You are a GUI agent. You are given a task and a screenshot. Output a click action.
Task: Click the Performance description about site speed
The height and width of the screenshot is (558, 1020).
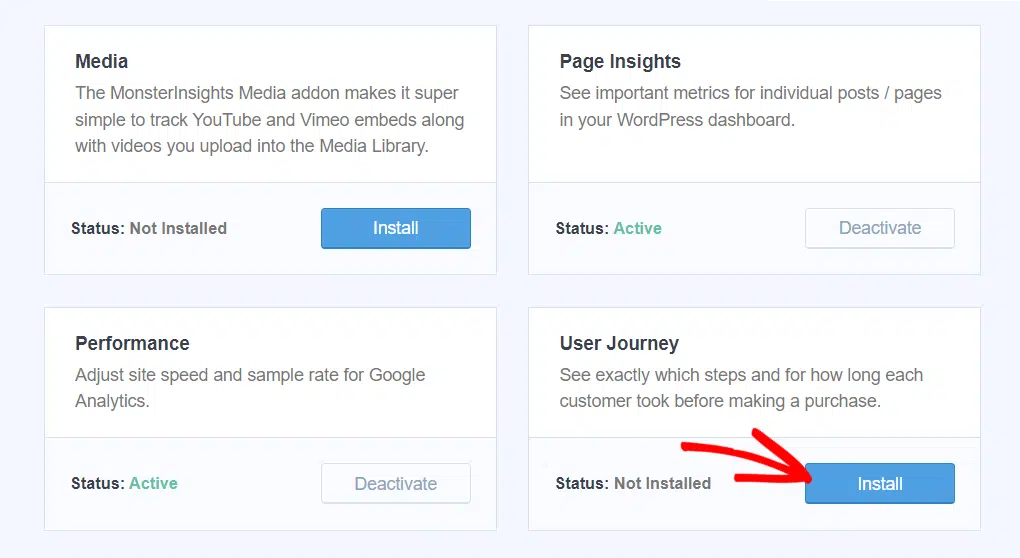coord(250,388)
